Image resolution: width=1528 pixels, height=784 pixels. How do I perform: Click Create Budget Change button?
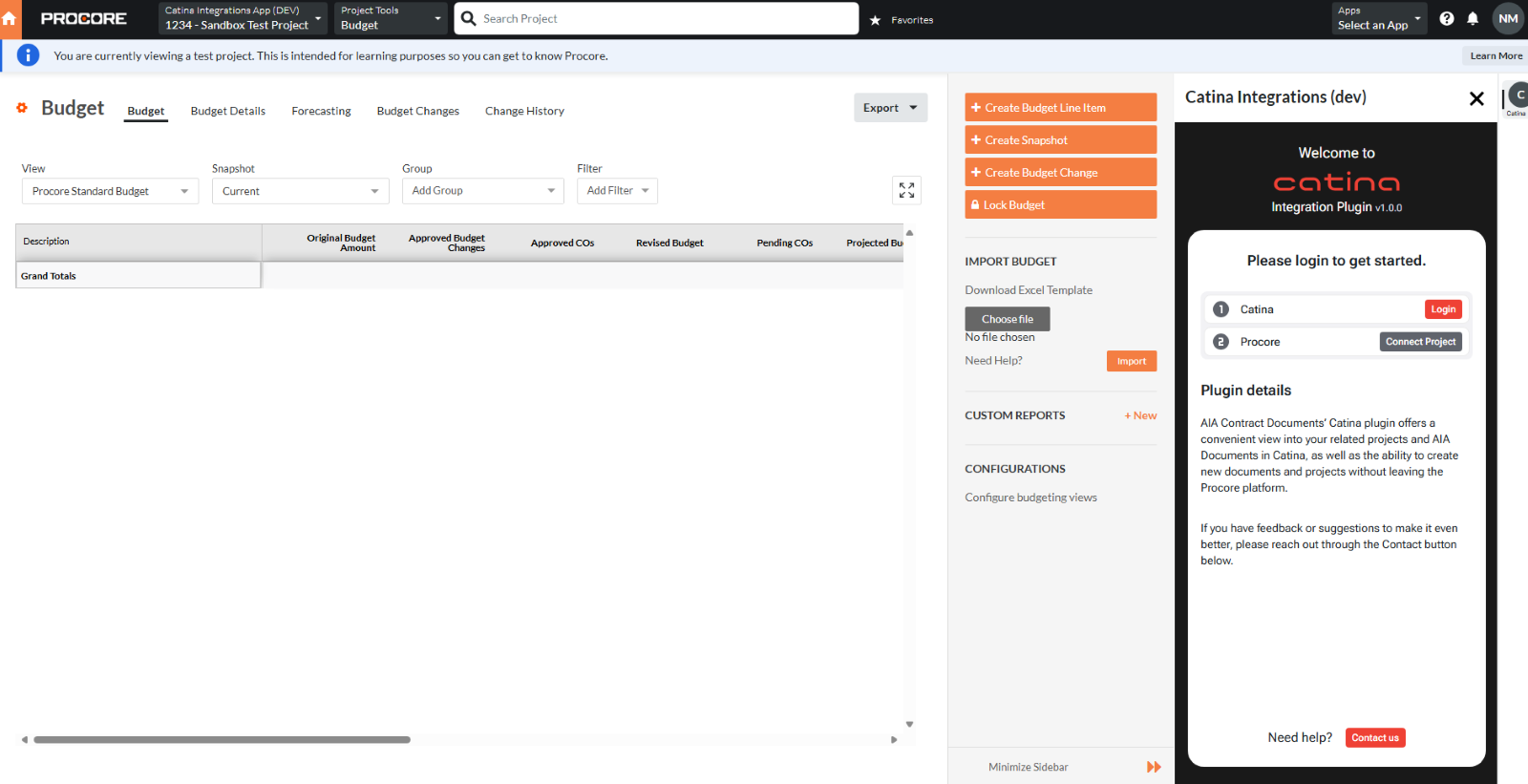(x=1060, y=173)
